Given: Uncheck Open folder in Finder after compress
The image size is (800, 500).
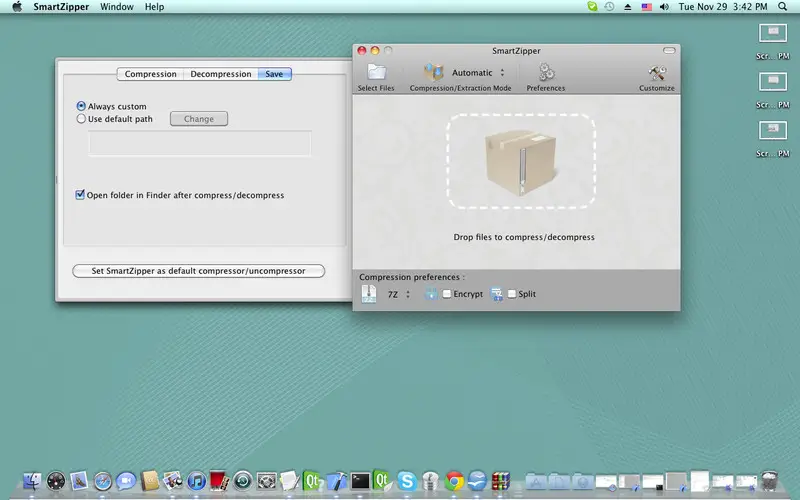Looking at the screenshot, I should pyautogui.click(x=80, y=194).
